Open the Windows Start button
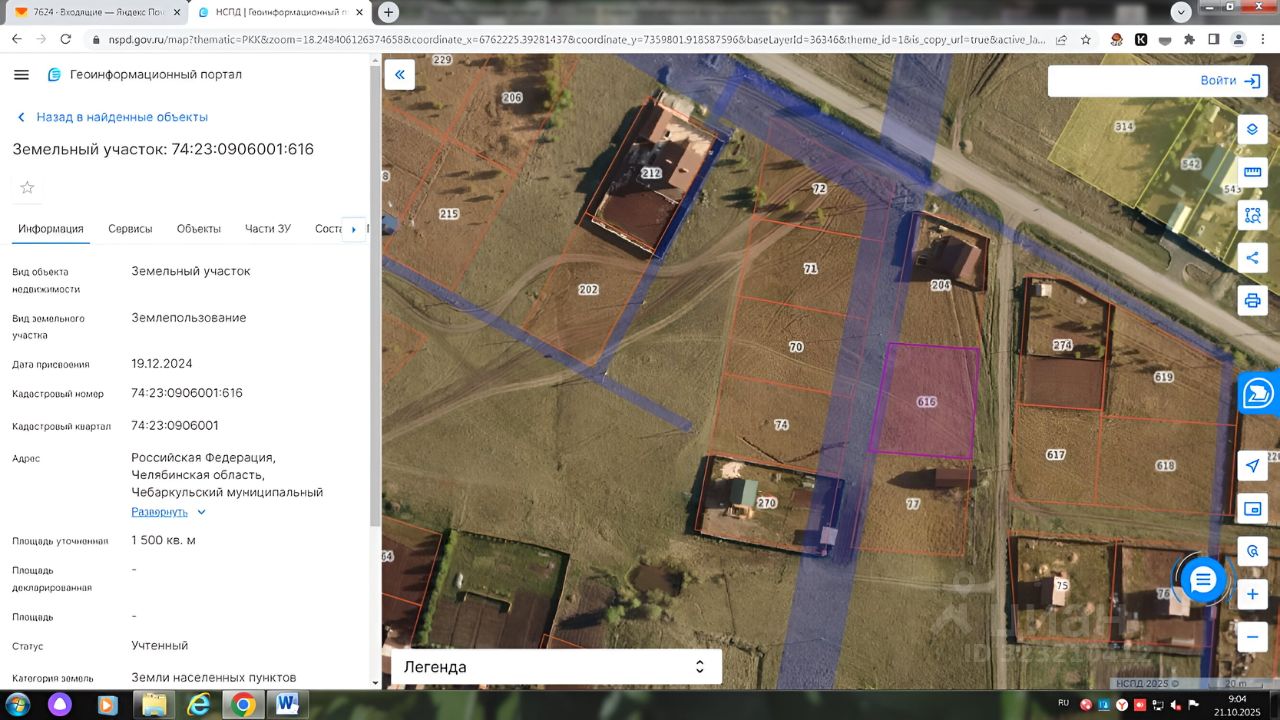Viewport: 1280px width, 720px height. coord(19,705)
